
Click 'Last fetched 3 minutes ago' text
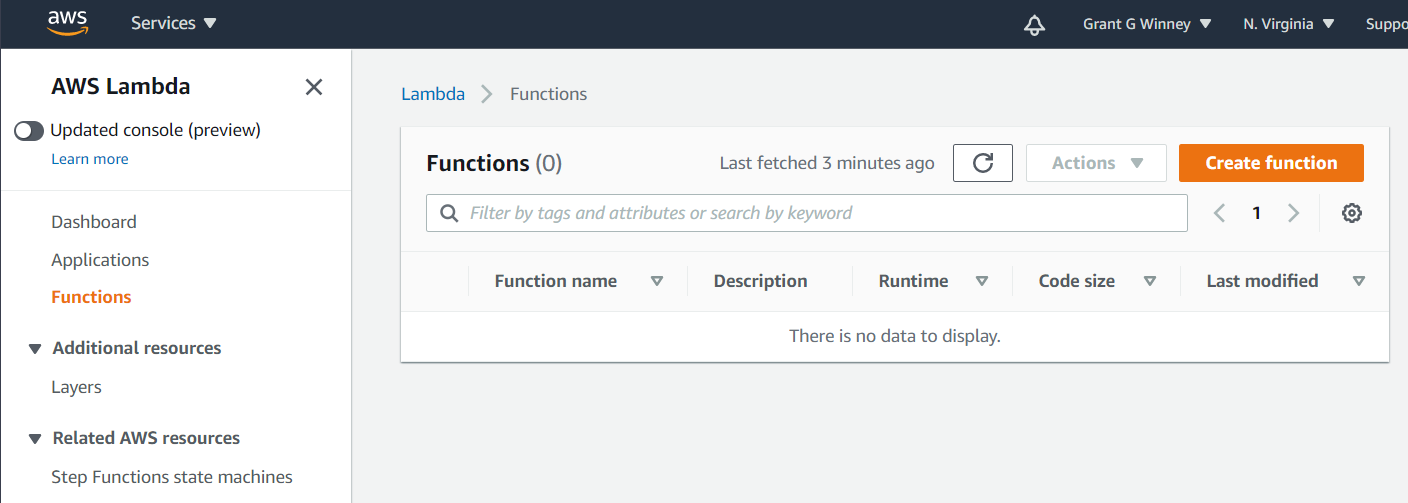(x=827, y=163)
